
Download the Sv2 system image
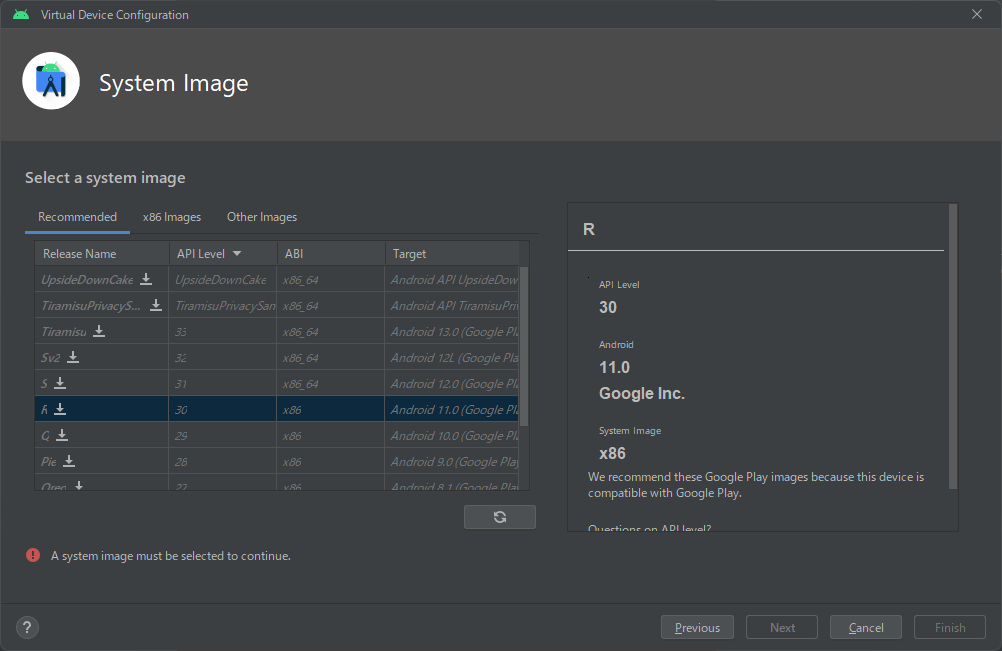point(73,357)
